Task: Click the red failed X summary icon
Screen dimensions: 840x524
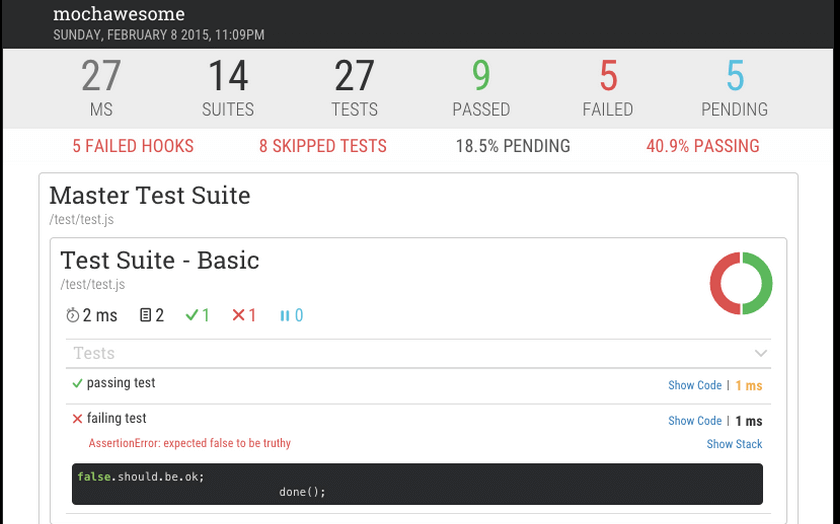Action: pos(238,315)
